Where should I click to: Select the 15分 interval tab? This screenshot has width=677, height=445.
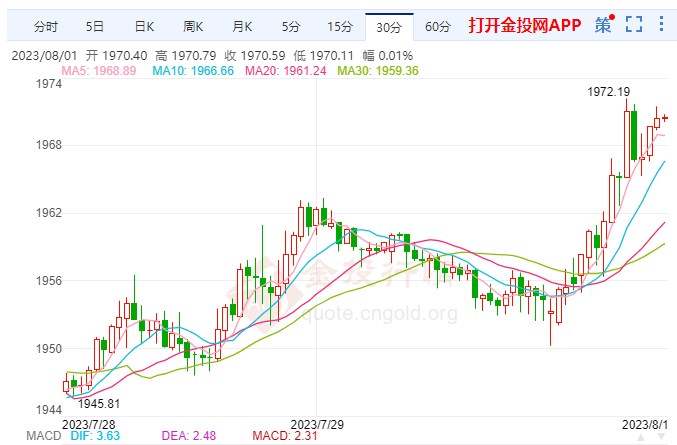(340, 27)
